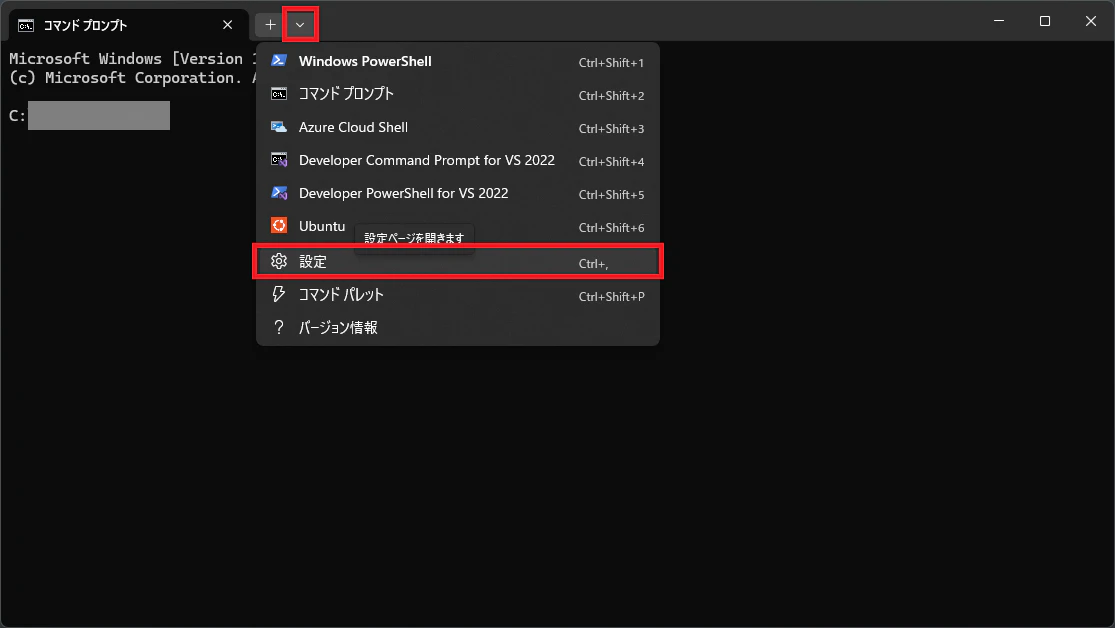Click the cmd icon in dropdown menu
Image resolution: width=1115 pixels, height=628 pixels.
click(x=279, y=94)
